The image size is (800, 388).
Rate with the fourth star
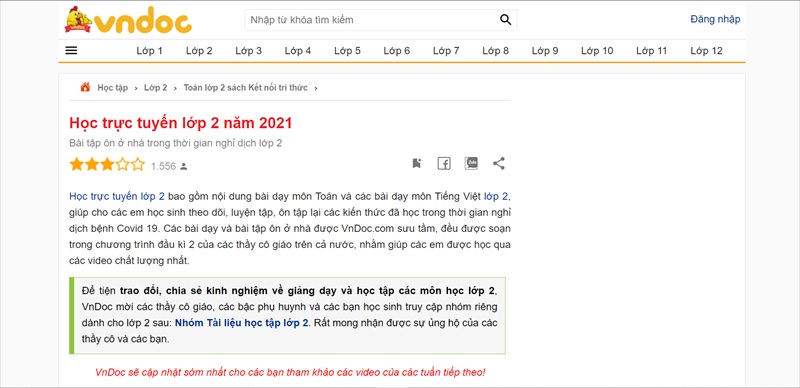pyautogui.click(x=122, y=164)
